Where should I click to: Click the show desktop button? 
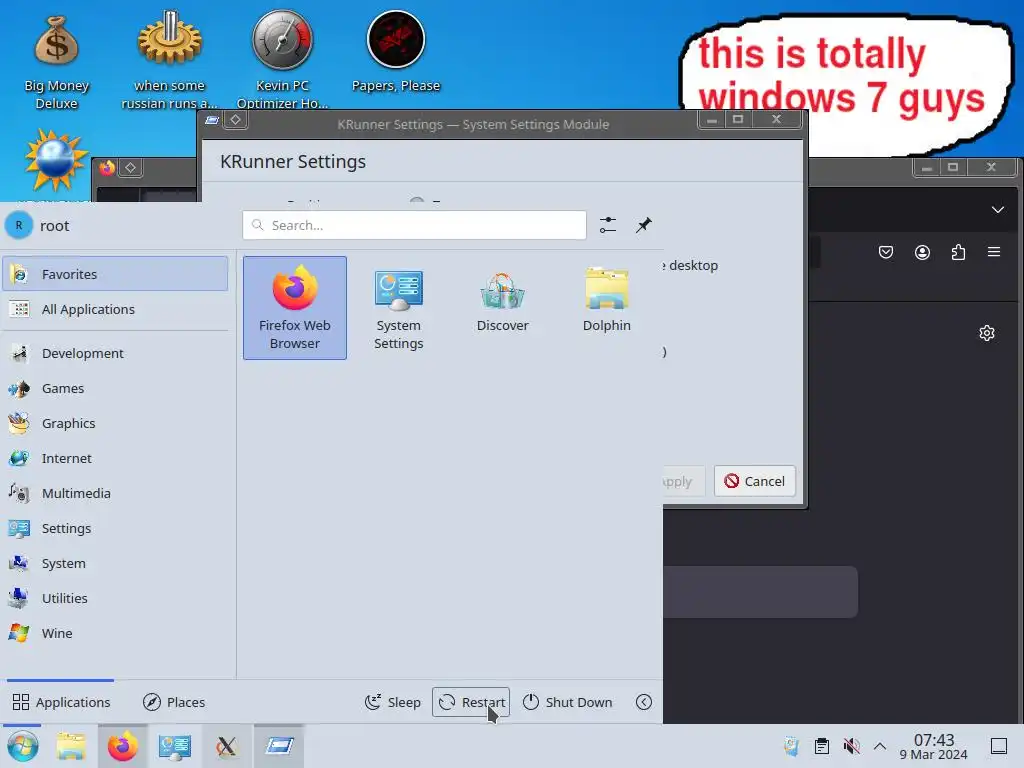point(999,746)
